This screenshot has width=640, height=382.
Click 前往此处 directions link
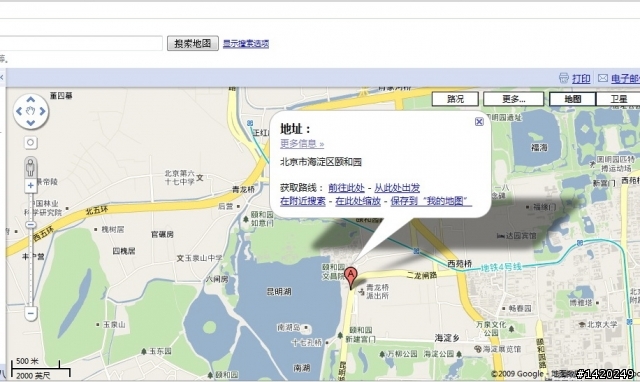pyautogui.click(x=346, y=188)
